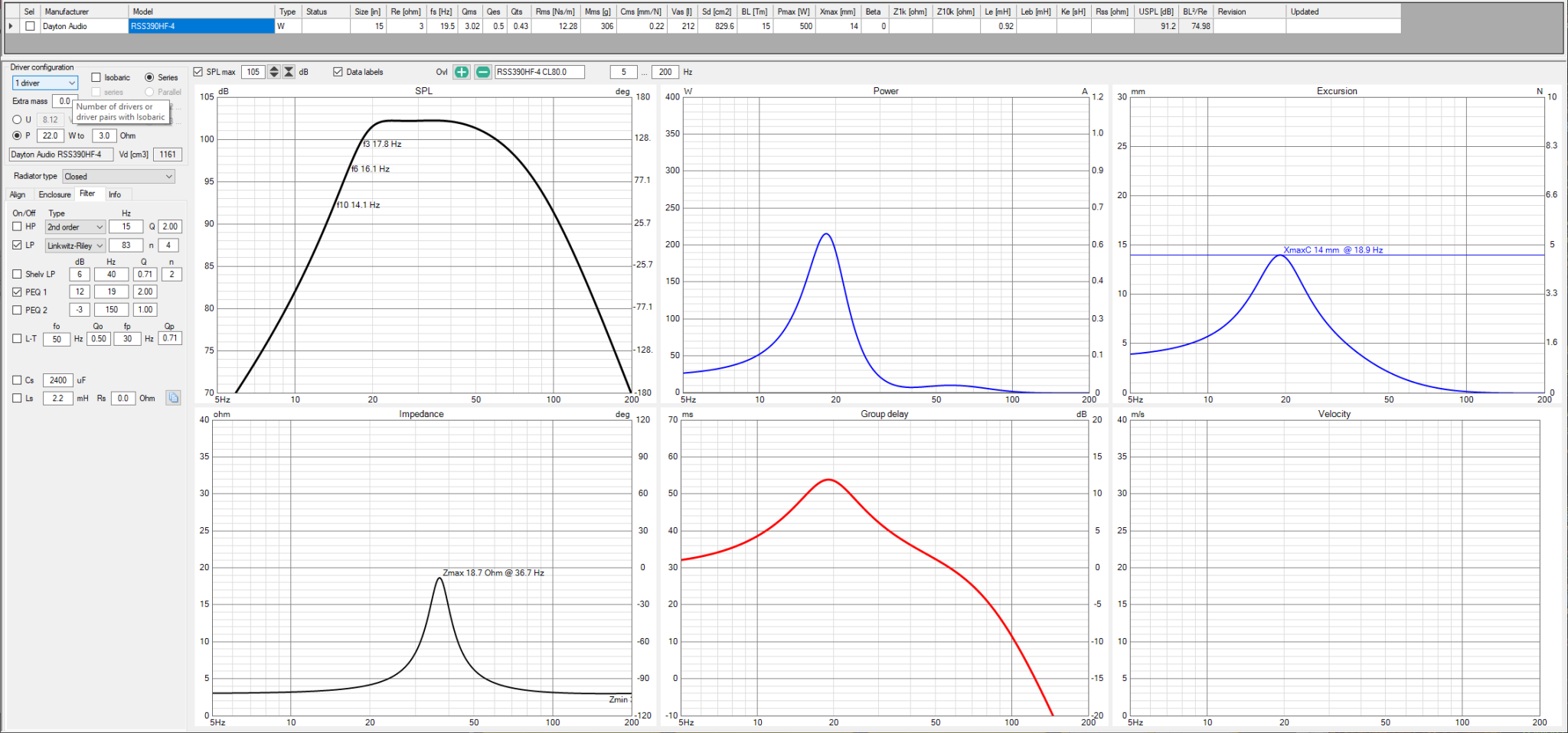Tick the Sel checkbox in the driver row

pyautogui.click(x=30, y=26)
